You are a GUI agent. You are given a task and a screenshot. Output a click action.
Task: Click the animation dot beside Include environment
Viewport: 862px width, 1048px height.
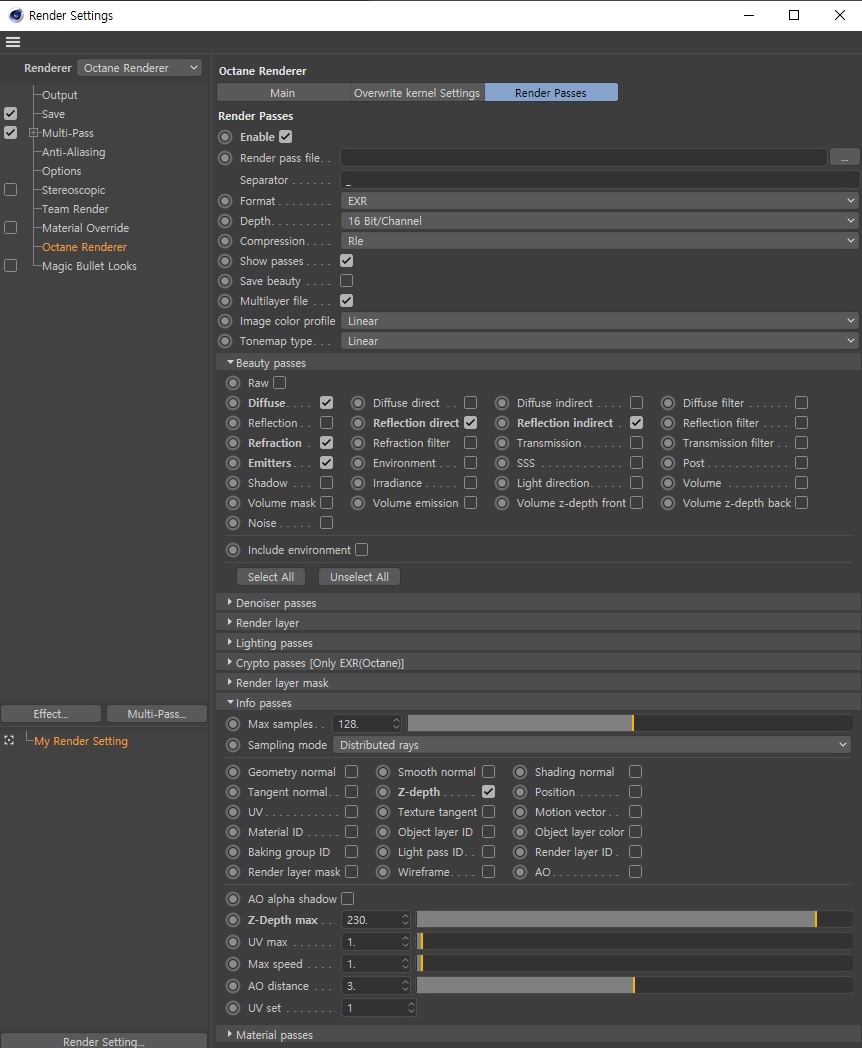point(233,550)
